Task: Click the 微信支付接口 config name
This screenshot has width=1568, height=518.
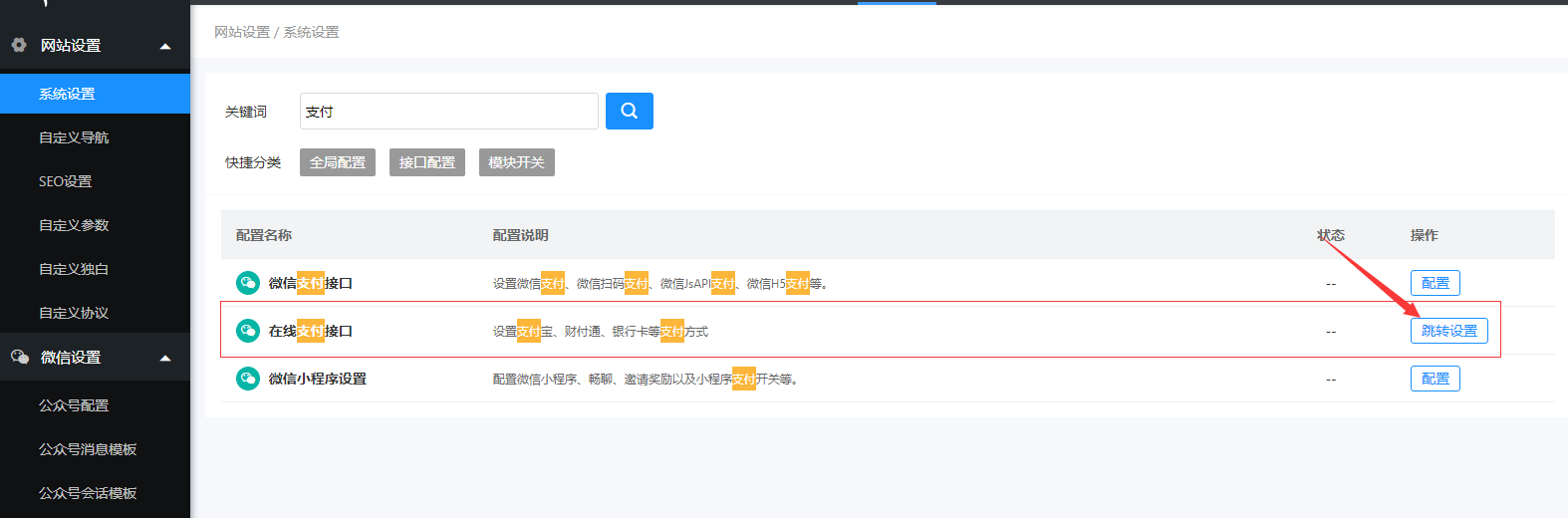Action: pyautogui.click(x=311, y=283)
